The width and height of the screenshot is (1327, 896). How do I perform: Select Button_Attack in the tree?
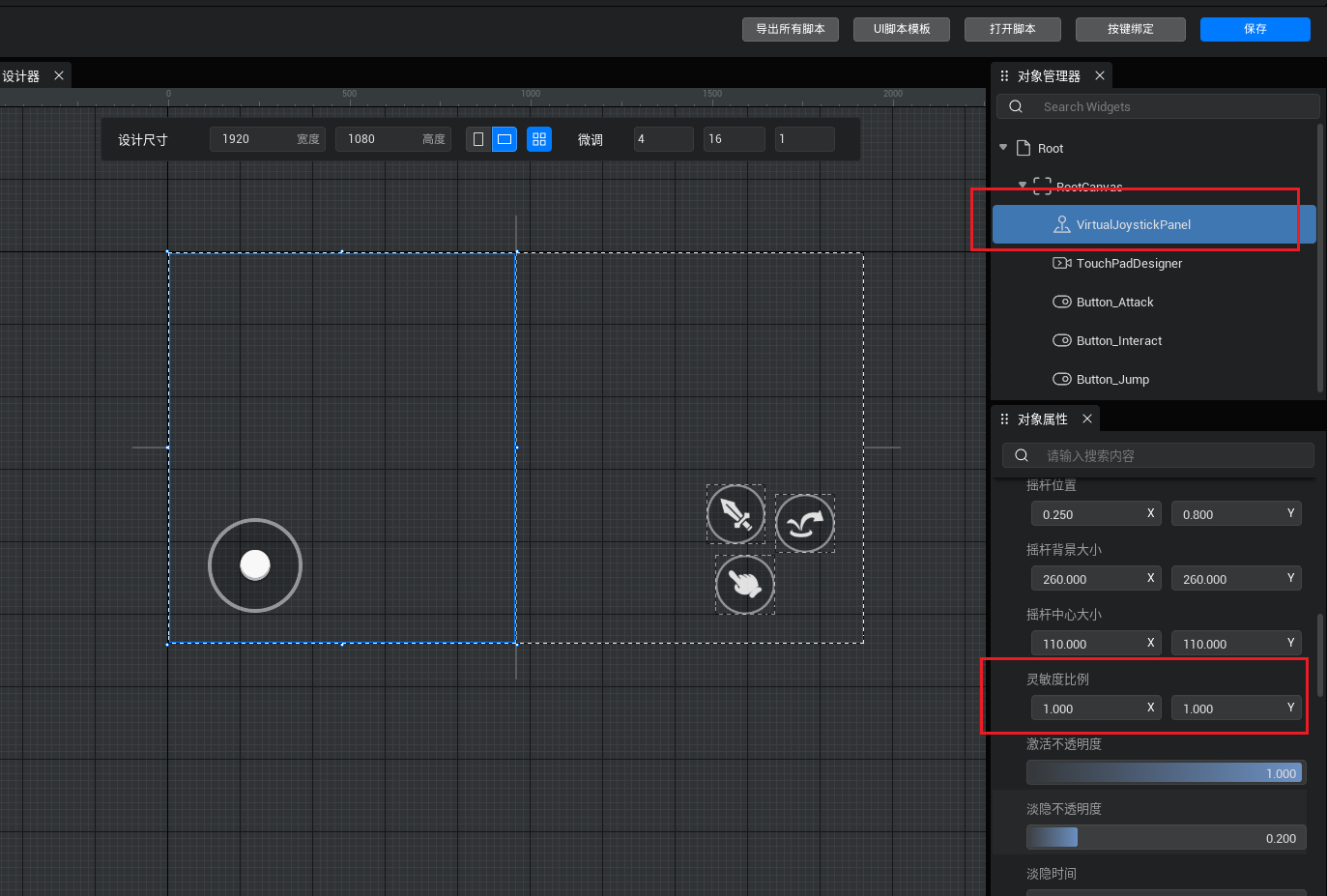[1154, 302]
